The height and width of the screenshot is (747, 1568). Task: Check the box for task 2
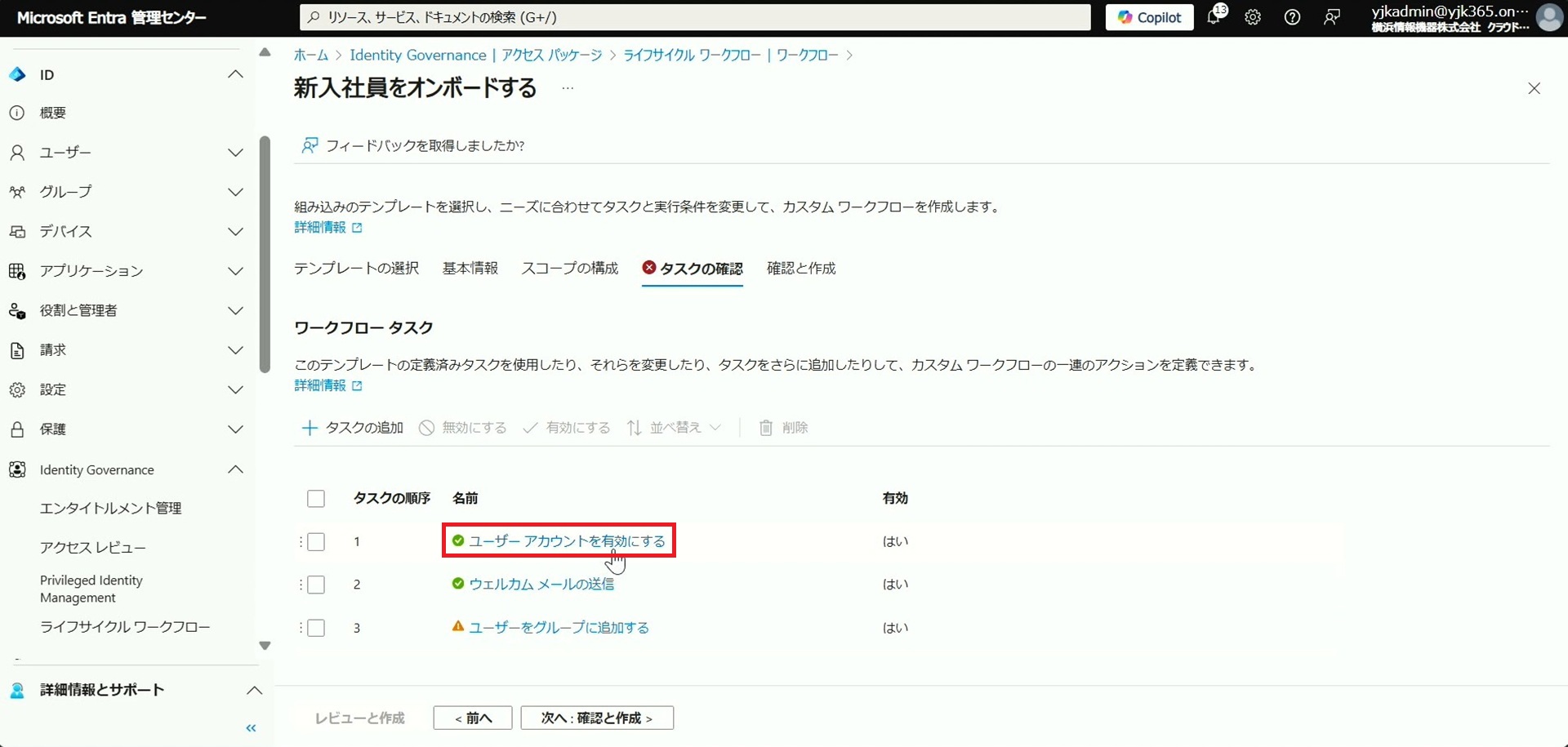tap(316, 585)
